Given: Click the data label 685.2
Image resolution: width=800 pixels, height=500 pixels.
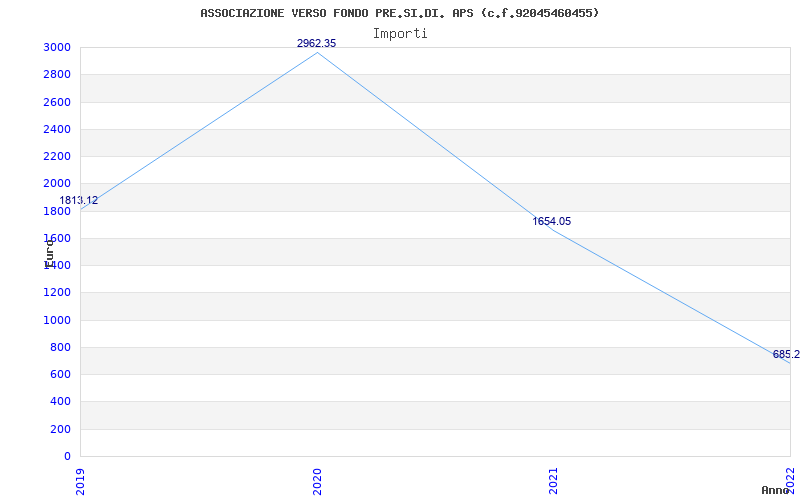Looking at the screenshot, I should point(786,355).
